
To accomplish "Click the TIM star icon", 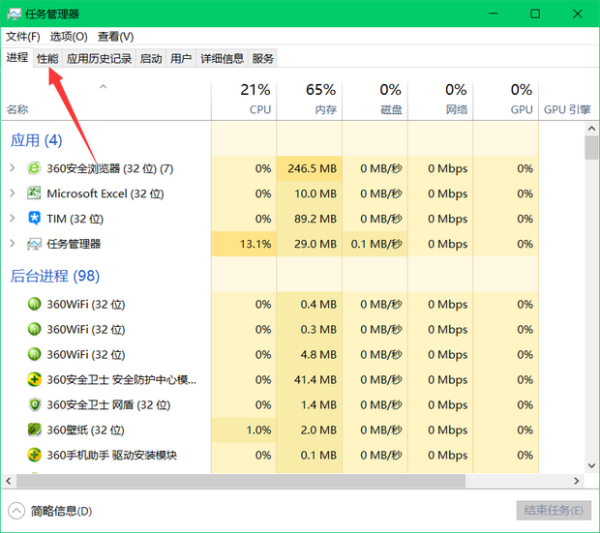I will pyautogui.click(x=34, y=218).
